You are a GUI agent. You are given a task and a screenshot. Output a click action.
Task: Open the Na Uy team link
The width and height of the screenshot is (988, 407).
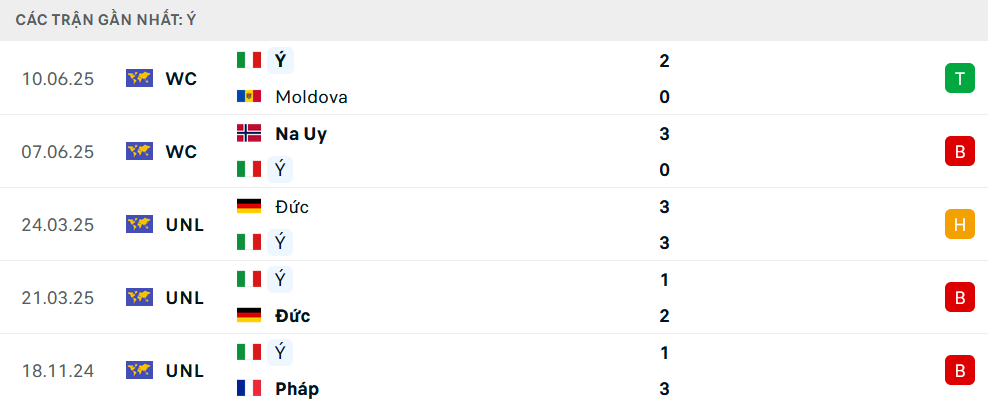pyautogui.click(x=301, y=133)
